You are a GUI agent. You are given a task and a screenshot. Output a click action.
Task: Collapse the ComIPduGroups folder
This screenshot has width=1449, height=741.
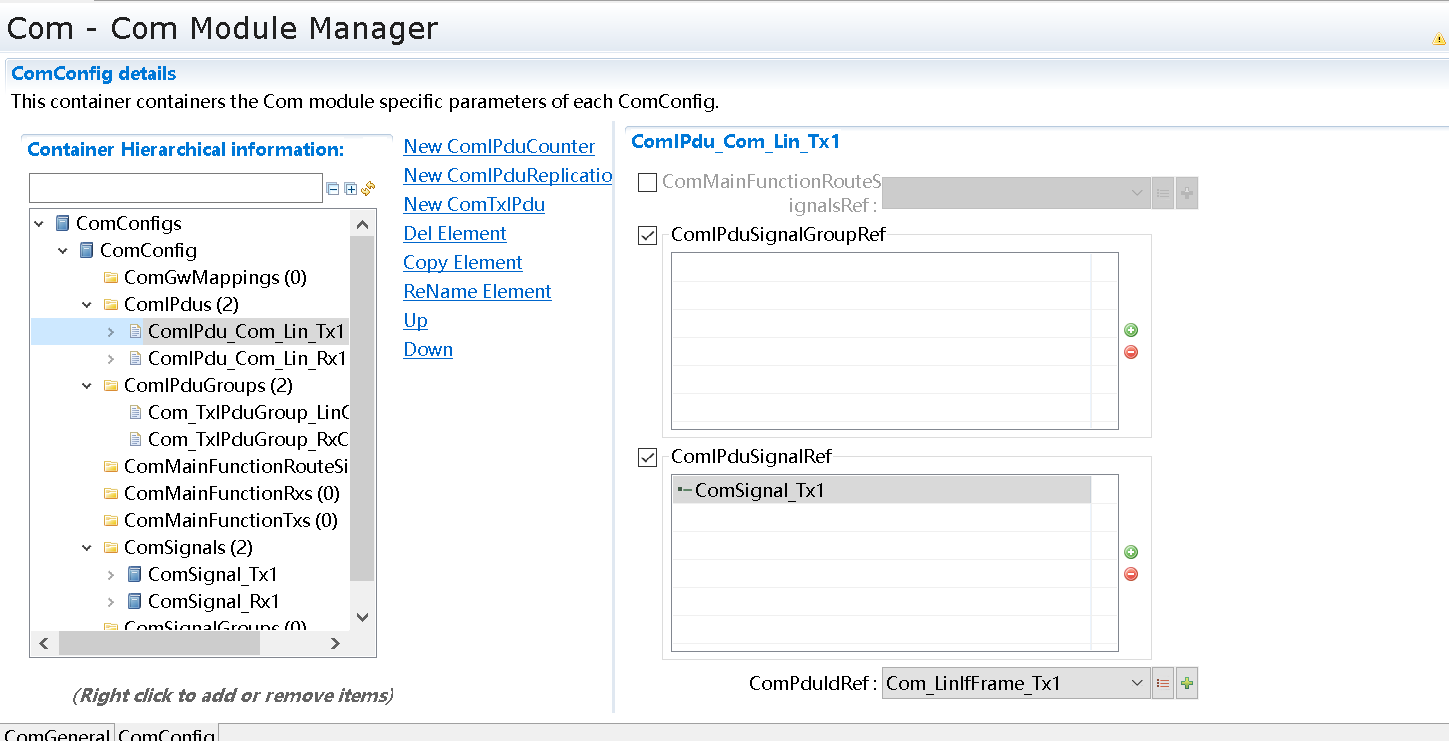[x=87, y=385]
